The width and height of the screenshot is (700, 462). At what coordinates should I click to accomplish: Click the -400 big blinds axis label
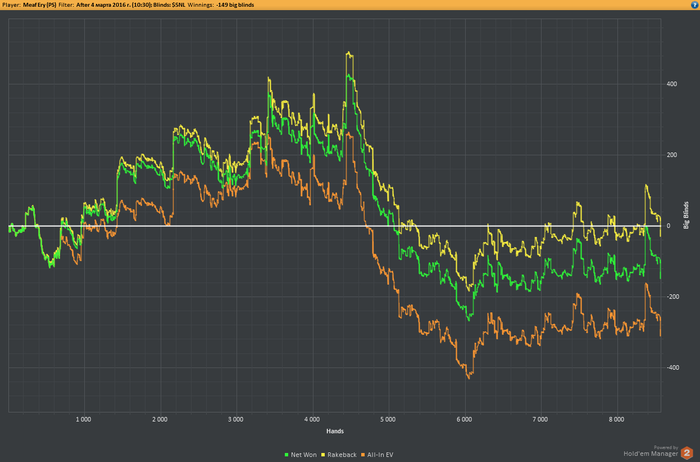[x=671, y=368]
